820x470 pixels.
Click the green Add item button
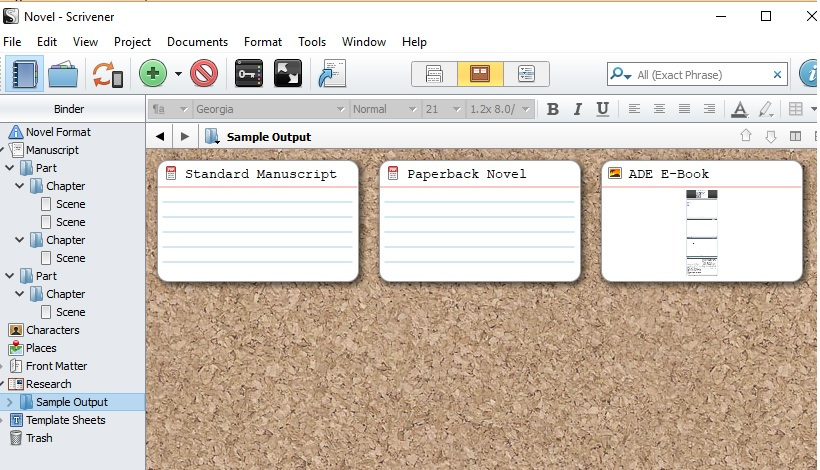point(152,74)
